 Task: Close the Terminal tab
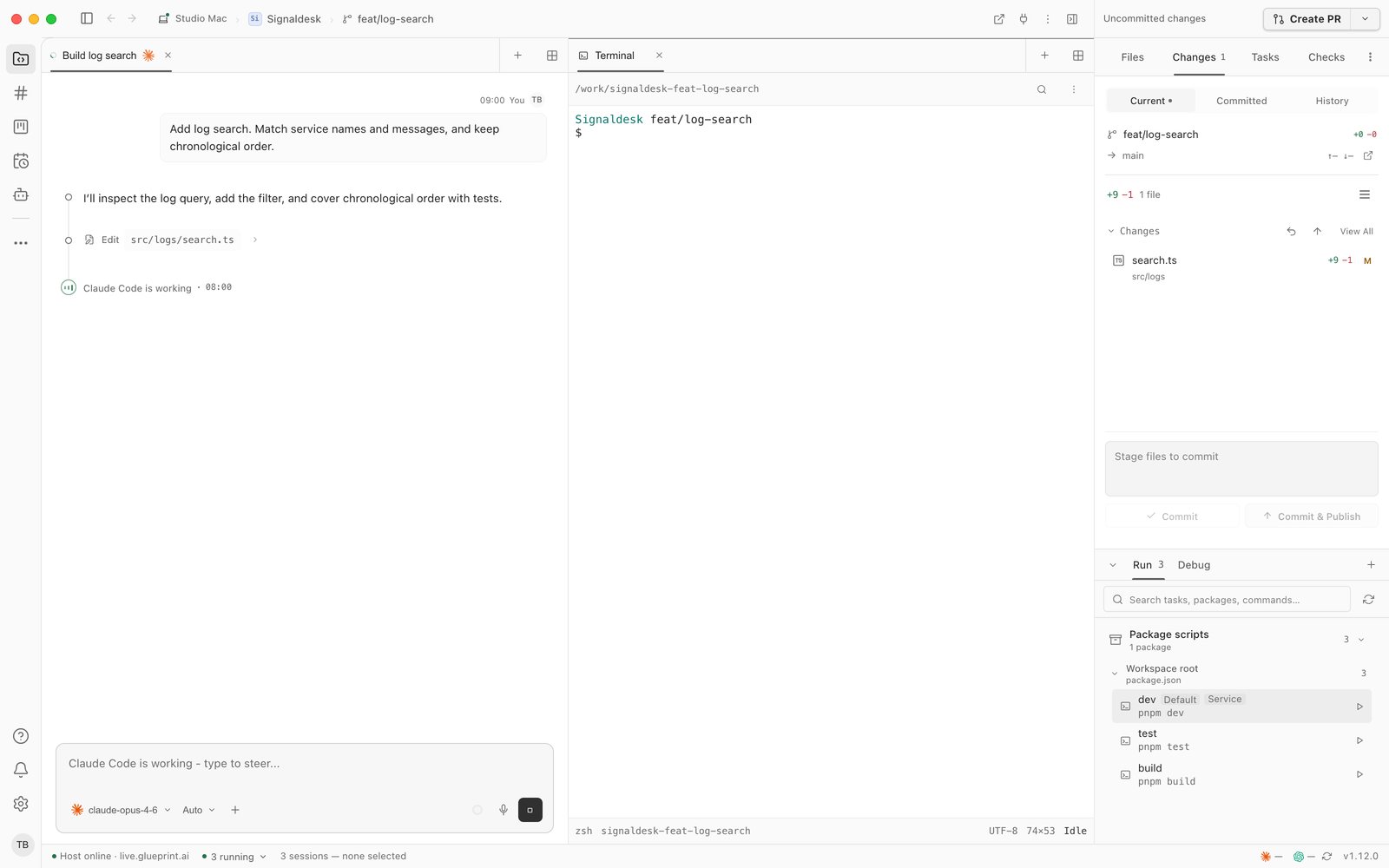pyautogui.click(x=660, y=56)
